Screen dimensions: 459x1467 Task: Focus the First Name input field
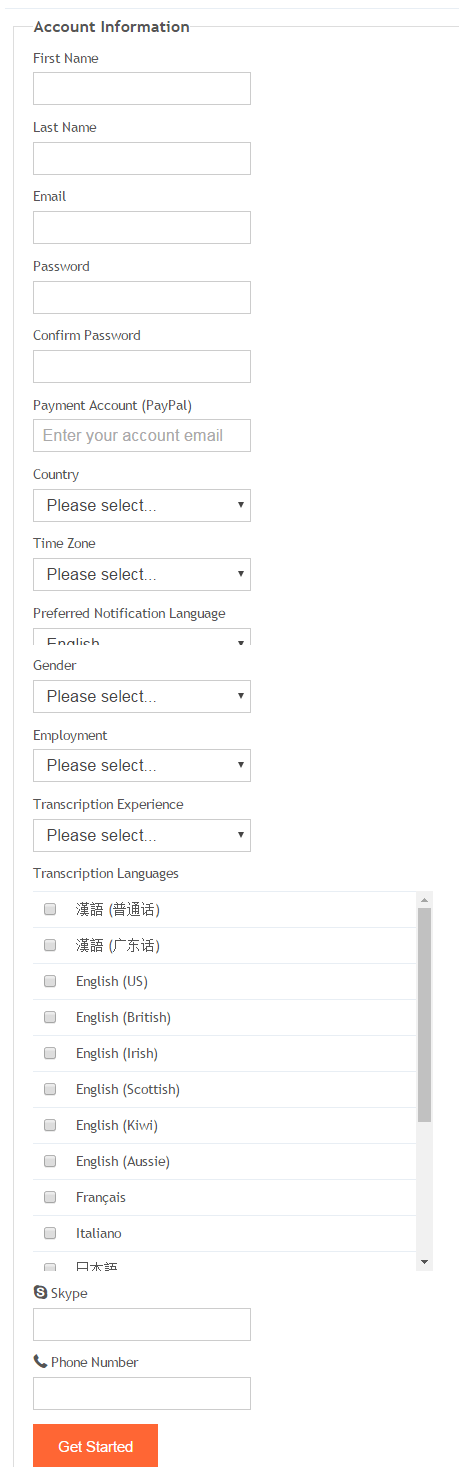(x=142, y=88)
